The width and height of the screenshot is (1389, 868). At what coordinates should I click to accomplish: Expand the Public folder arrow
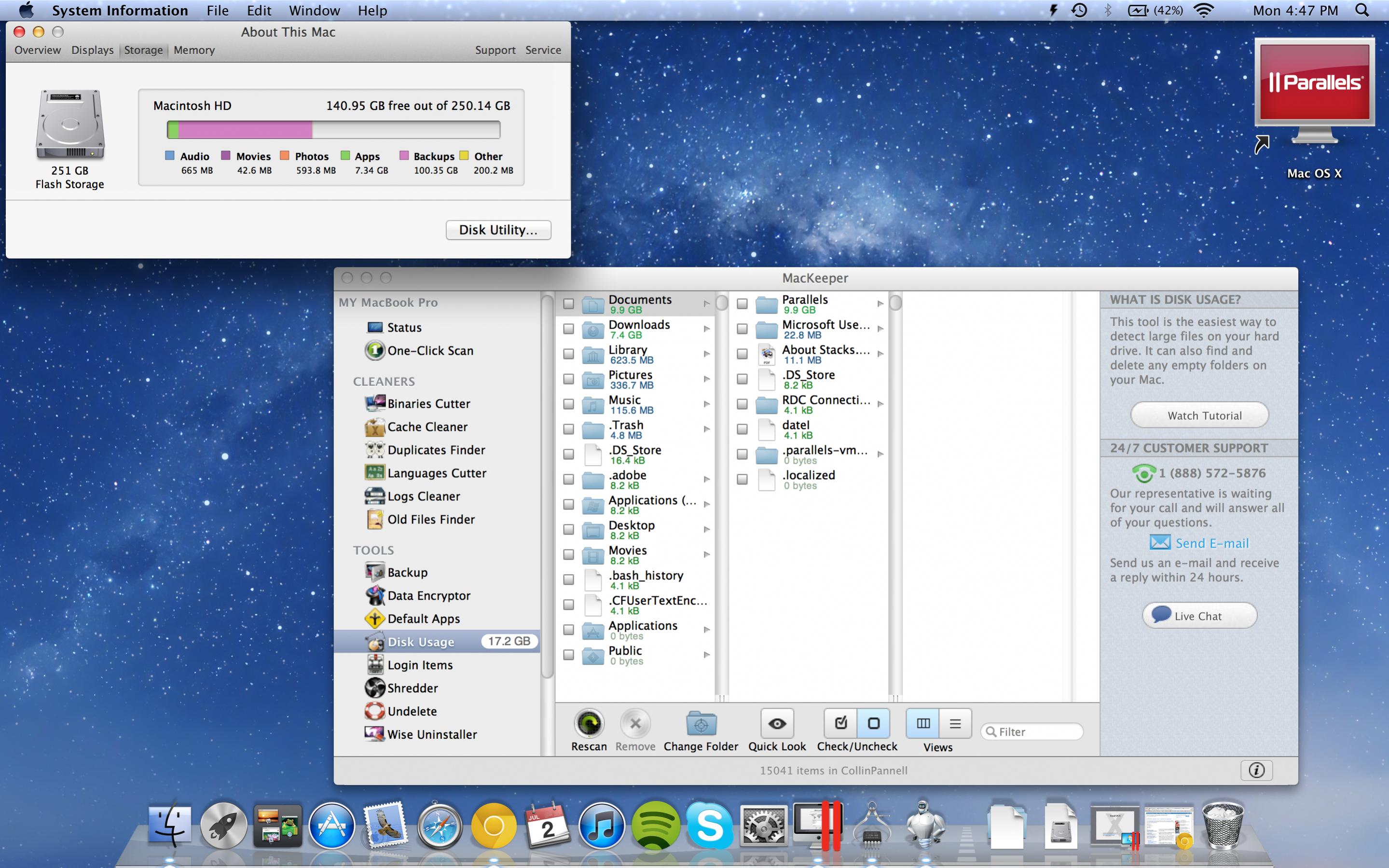[706, 654]
